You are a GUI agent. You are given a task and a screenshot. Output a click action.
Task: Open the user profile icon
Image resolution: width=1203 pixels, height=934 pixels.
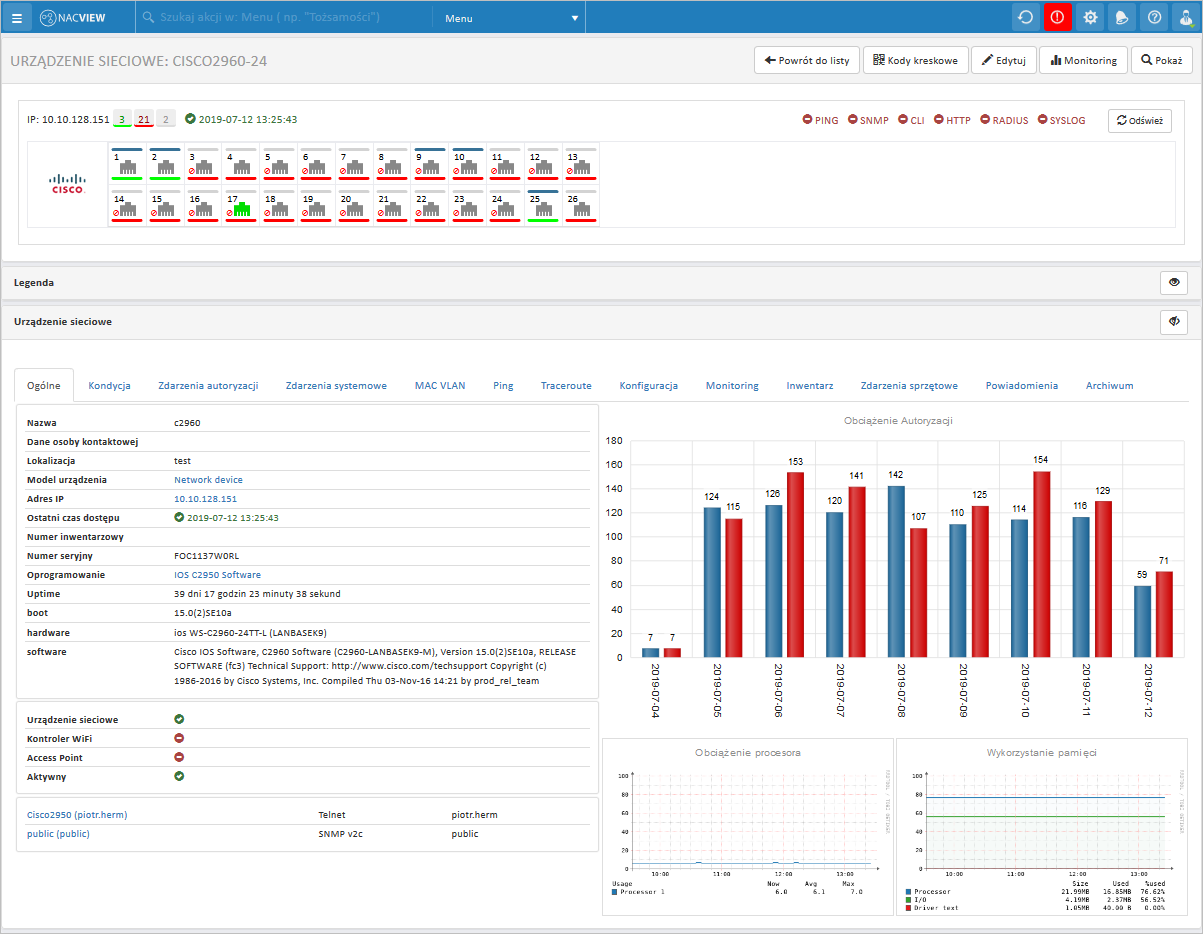[1185, 17]
